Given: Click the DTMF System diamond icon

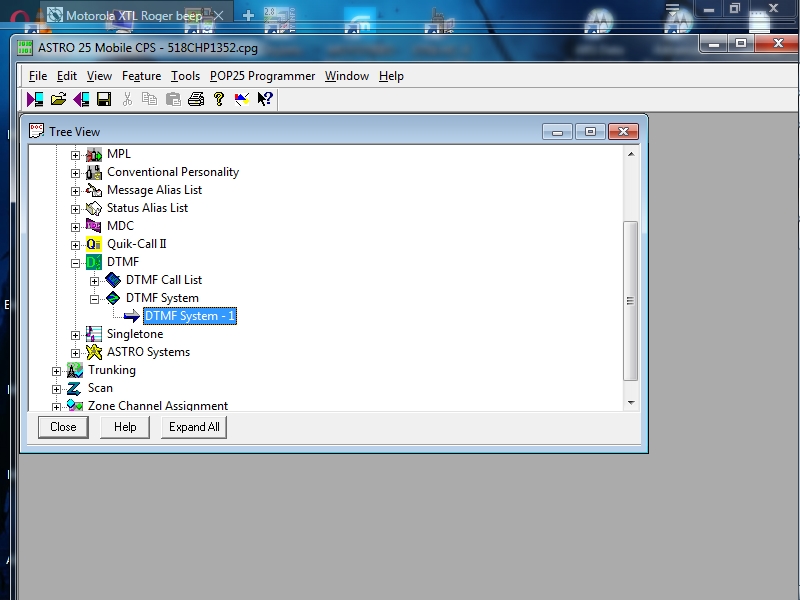Looking at the screenshot, I should [113, 298].
